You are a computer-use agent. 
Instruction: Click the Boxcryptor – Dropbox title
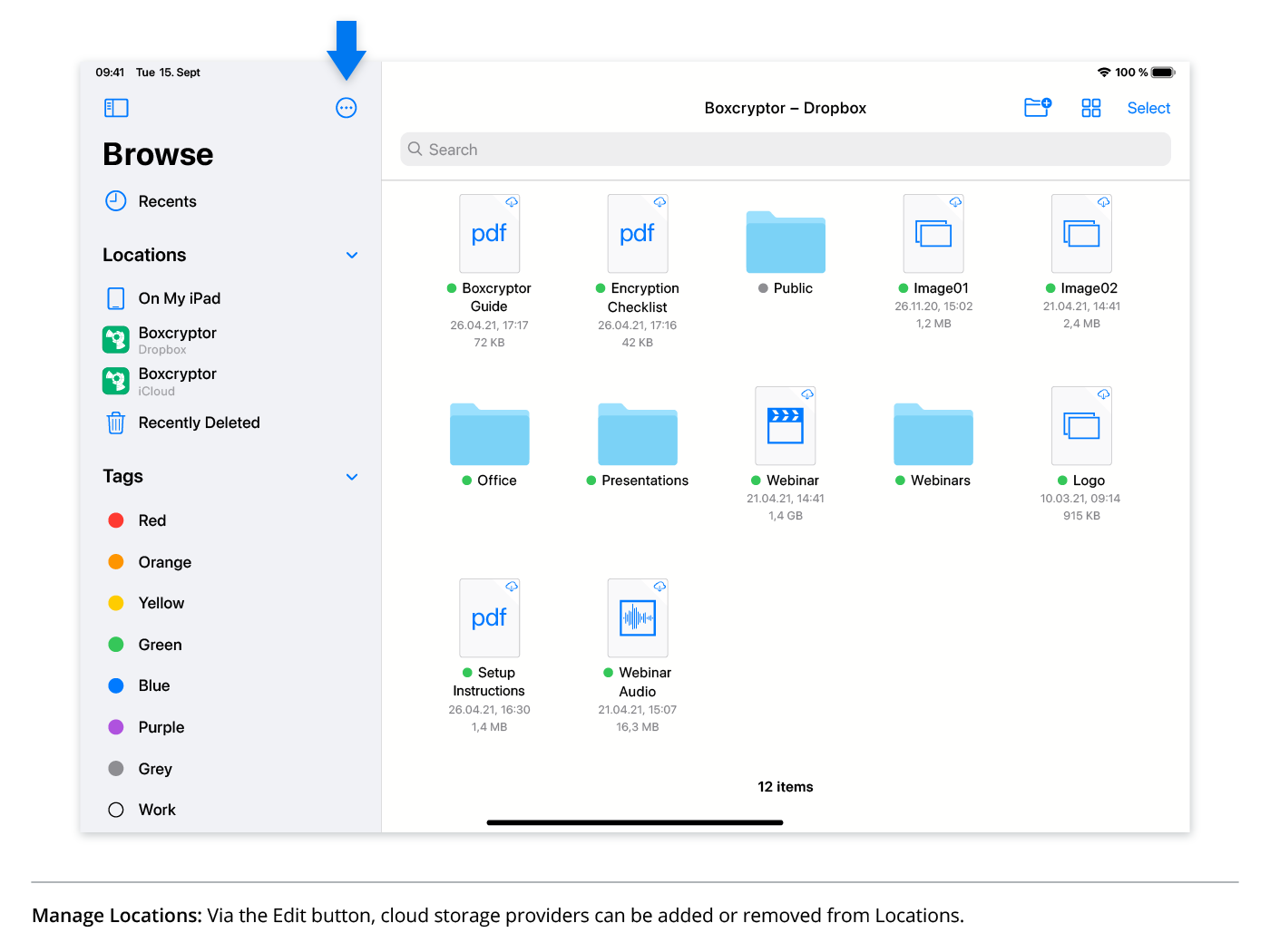point(786,108)
